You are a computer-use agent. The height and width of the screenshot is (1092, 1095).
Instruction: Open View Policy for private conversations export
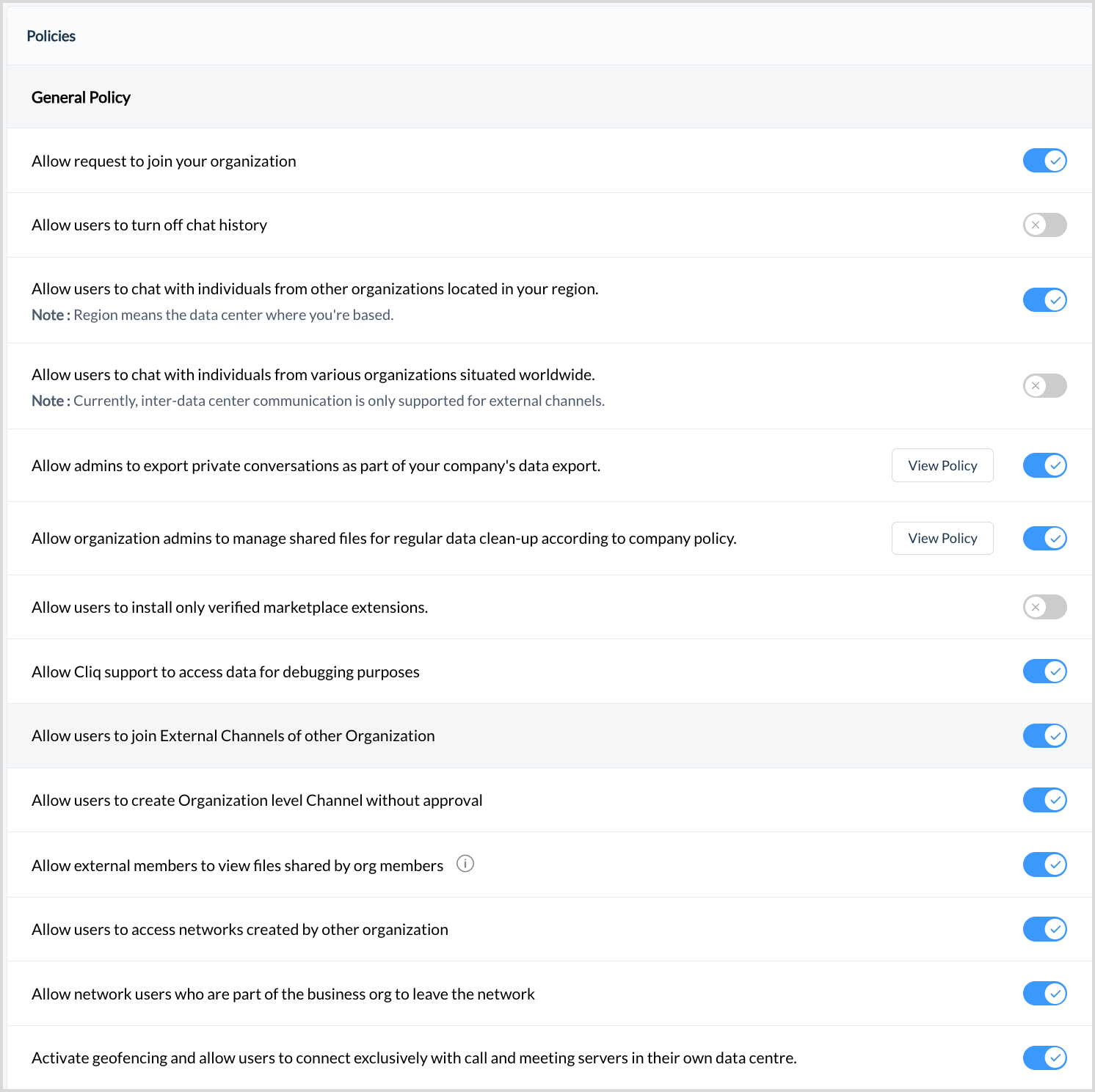pyautogui.click(x=942, y=465)
